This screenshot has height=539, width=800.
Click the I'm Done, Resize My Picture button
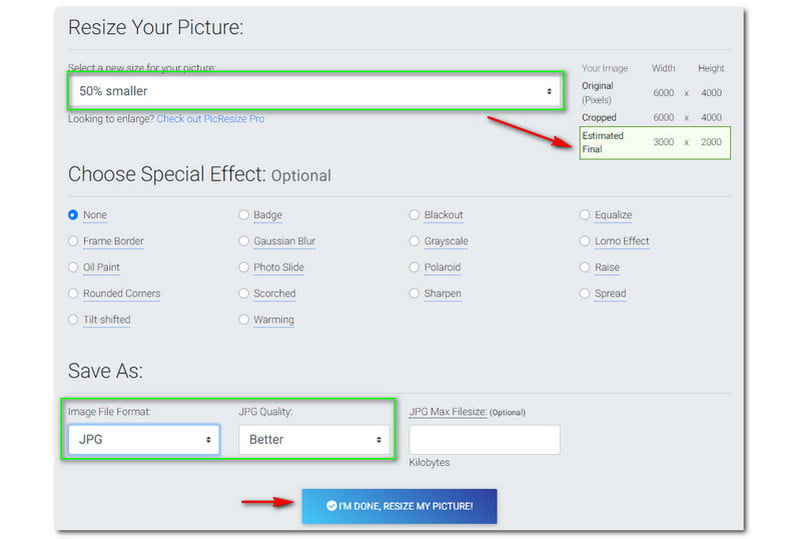[399, 506]
